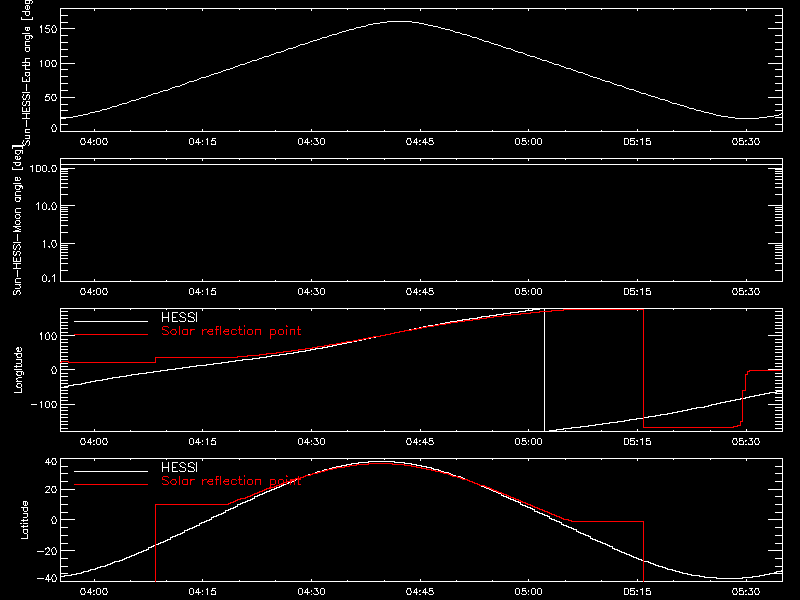Click the Longitude y-axis label
Screen dimensions: 800x600
18,370
